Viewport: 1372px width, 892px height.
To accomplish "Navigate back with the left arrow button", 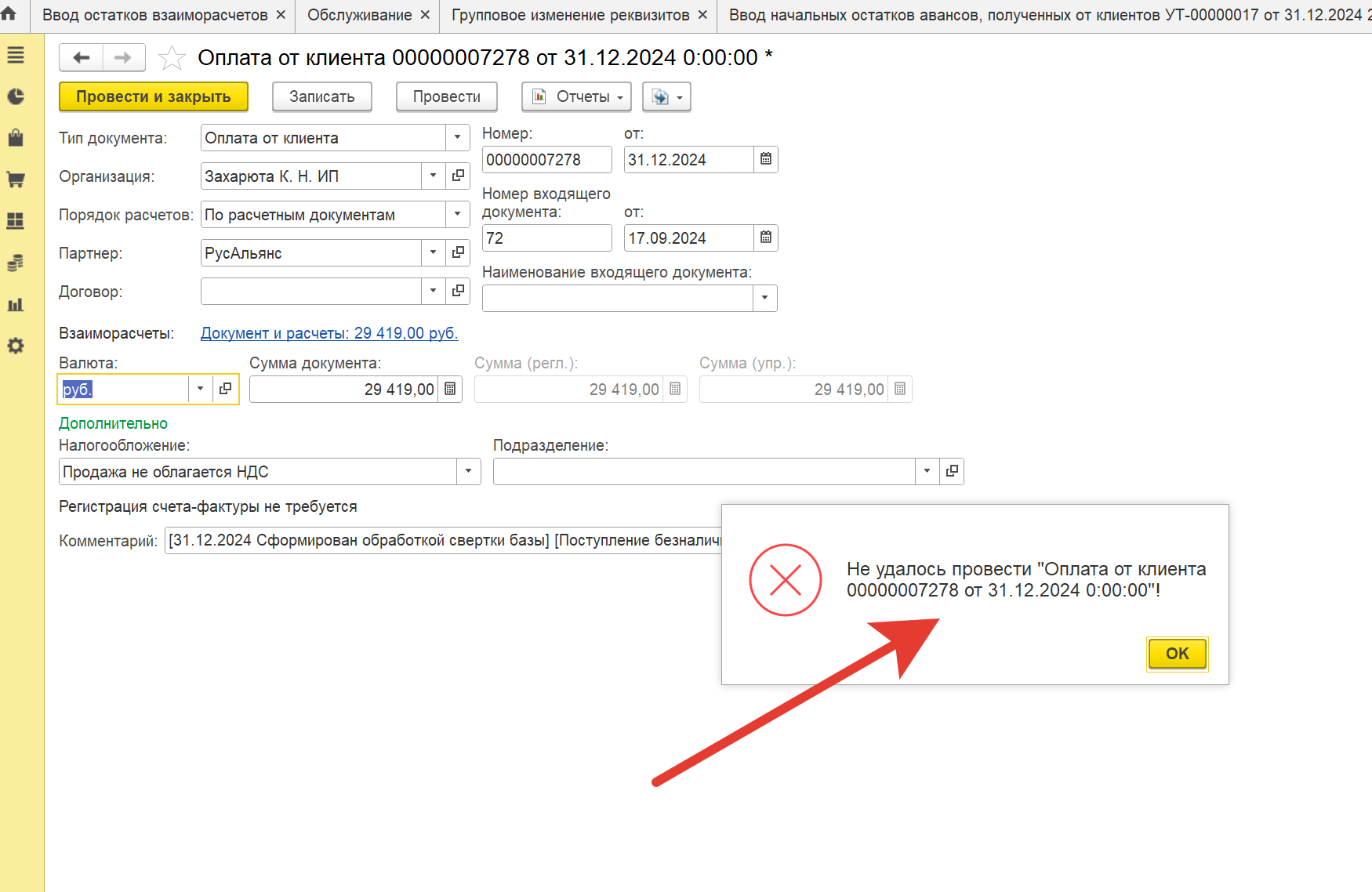I will pos(81,58).
